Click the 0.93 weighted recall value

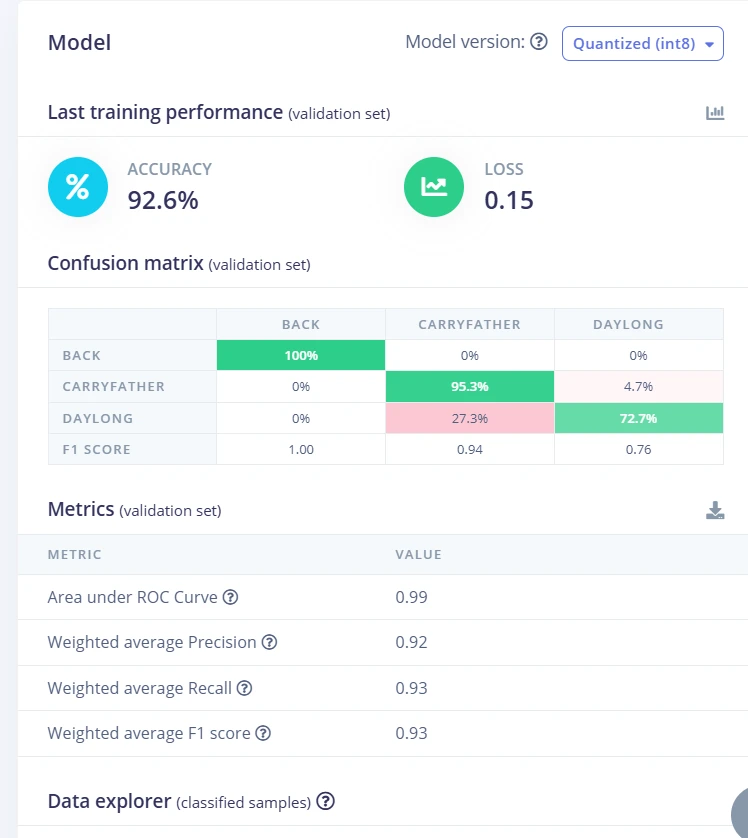(411, 688)
